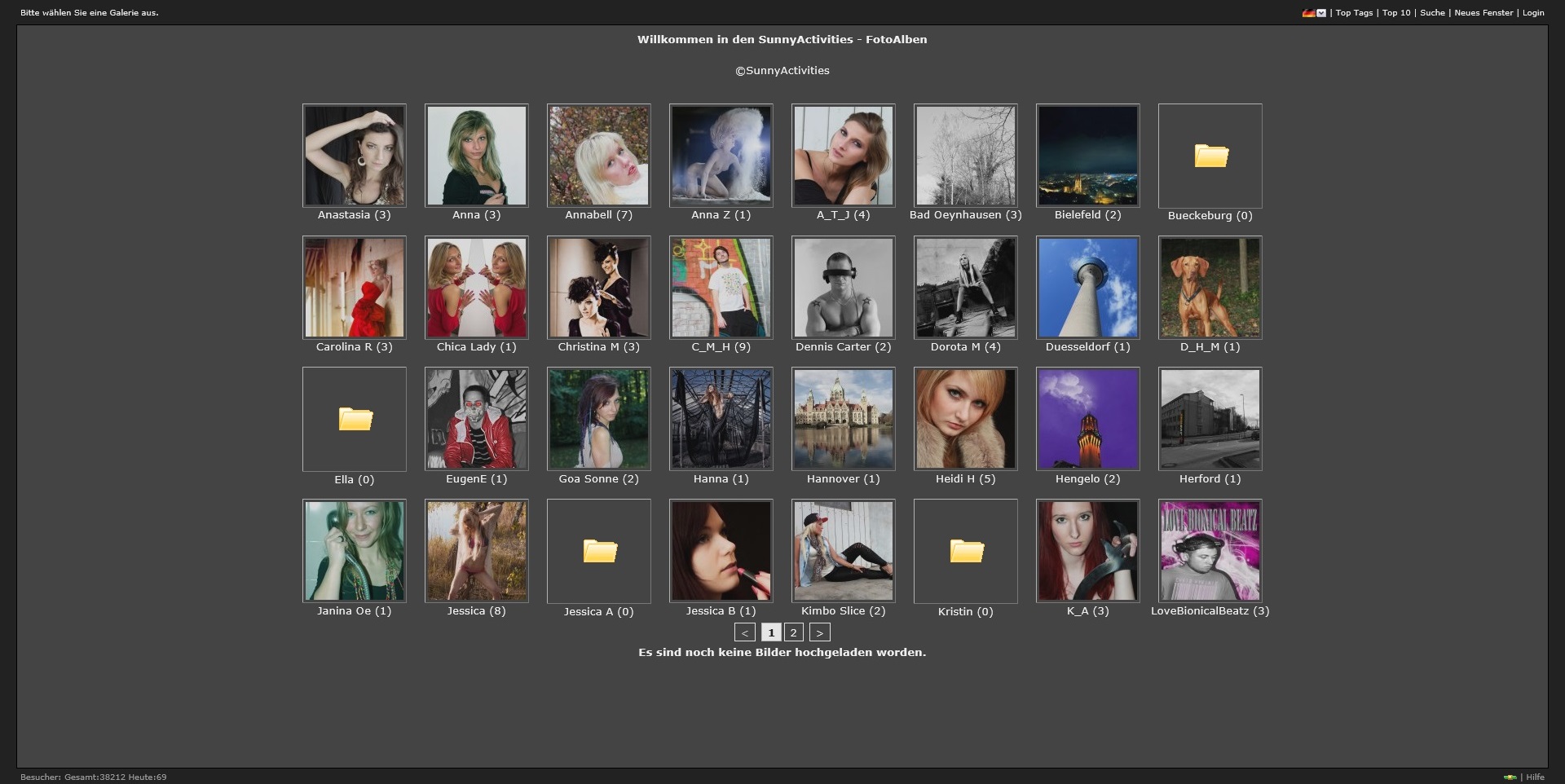Image resolution: width=1565 pixels, height=784 pixels.
Task: Open the Hannover building album thumbnail
Action: 844,419
